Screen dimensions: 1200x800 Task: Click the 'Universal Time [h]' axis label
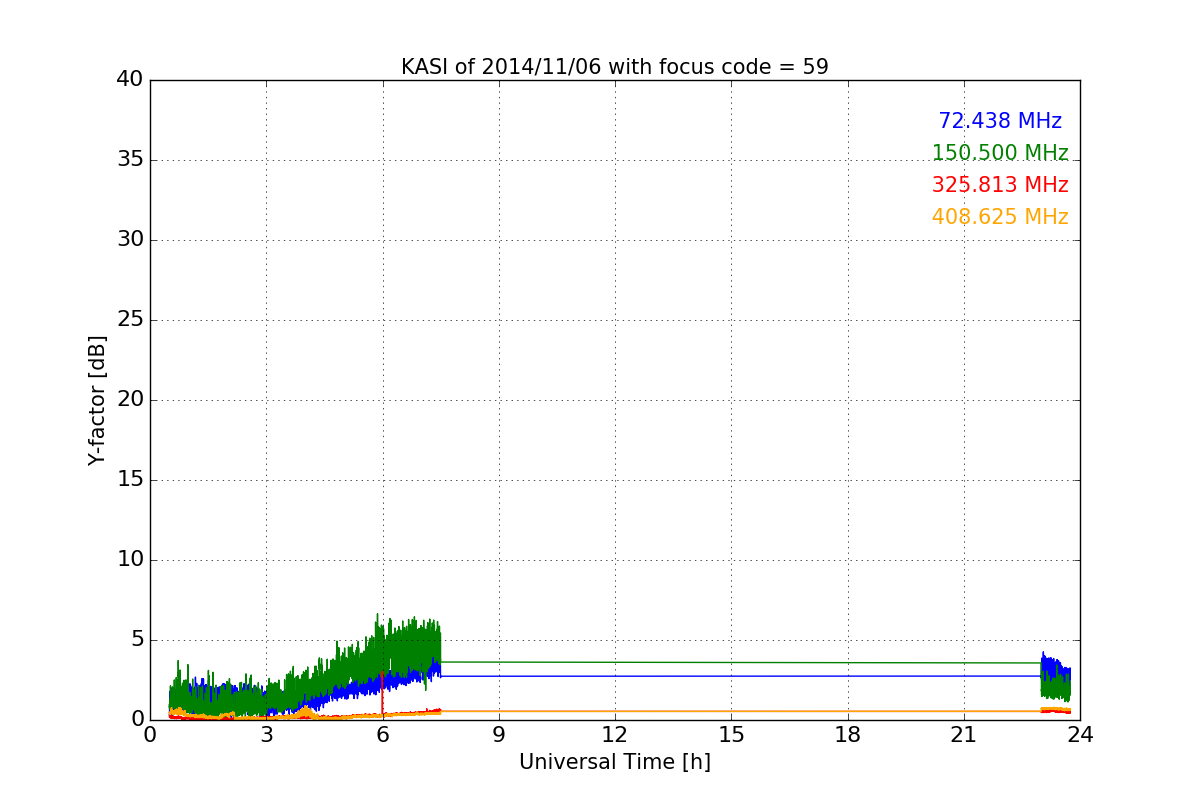pos(615,762)
